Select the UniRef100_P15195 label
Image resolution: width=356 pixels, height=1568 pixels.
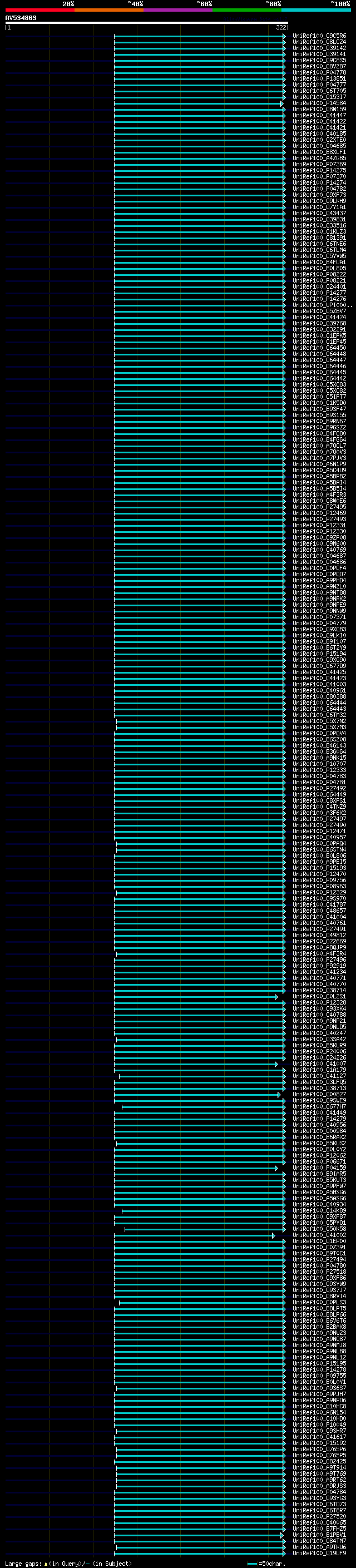(x=319, y=1363)
